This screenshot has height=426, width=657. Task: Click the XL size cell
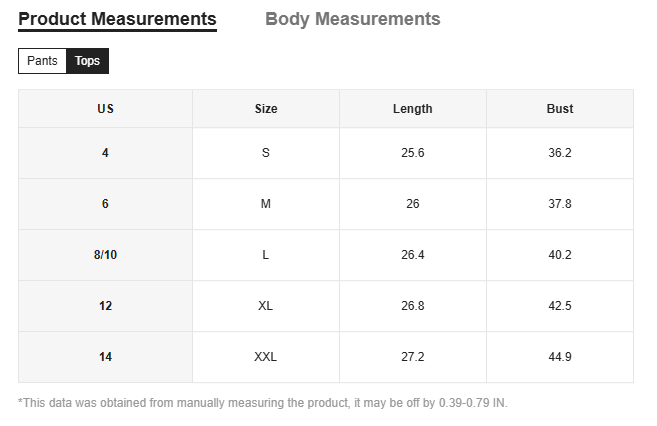[266, 306]
